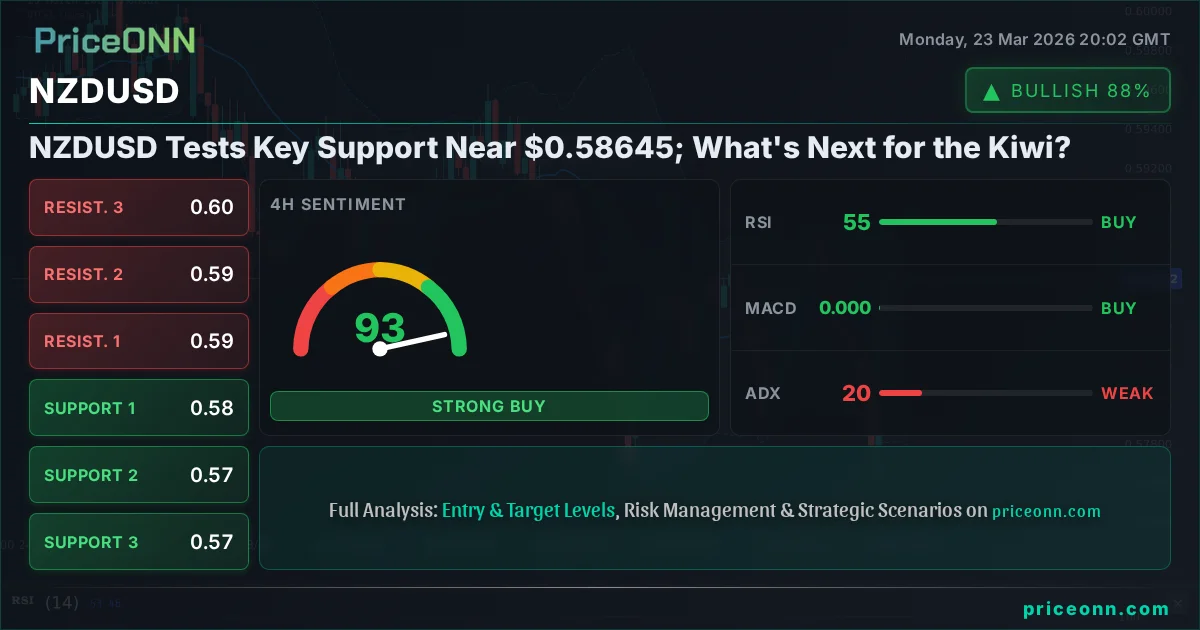Click the sentiment gauge needle

pos(413,341)
